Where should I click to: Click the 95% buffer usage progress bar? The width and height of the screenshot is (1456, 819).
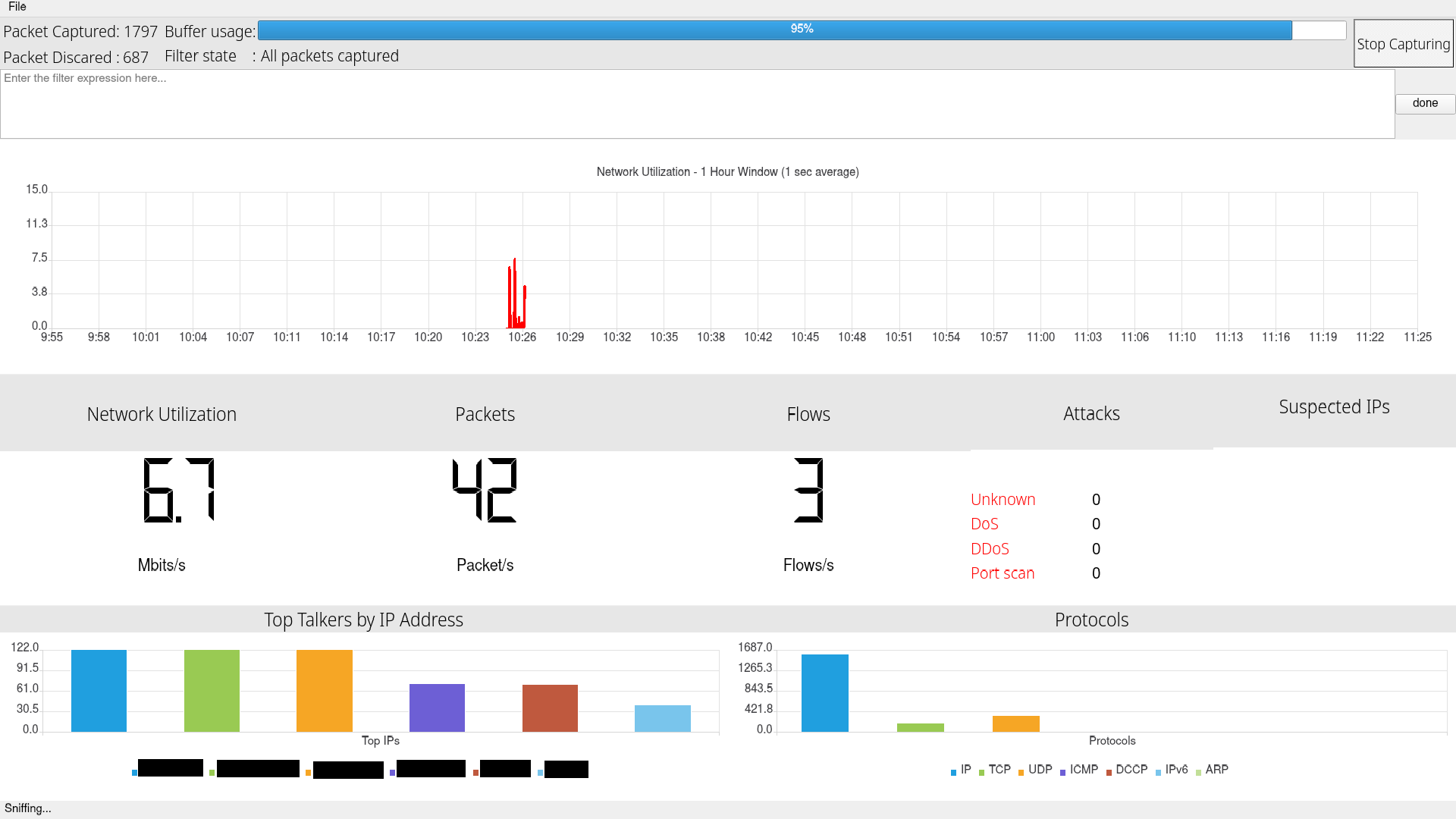802,30
